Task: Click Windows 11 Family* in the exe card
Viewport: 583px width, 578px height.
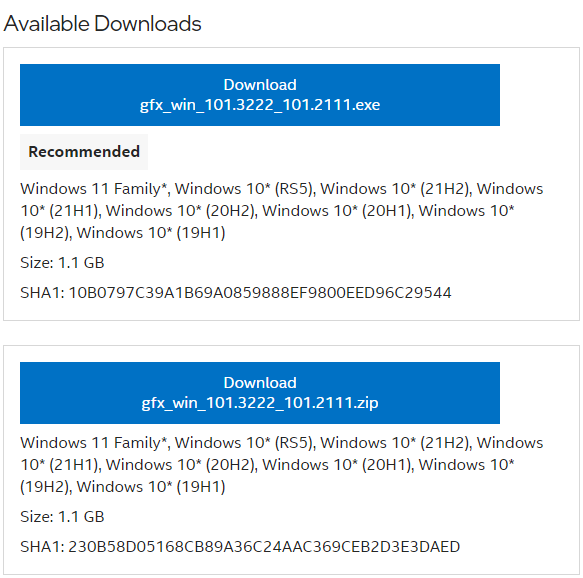Action: [x=93, y=189]
